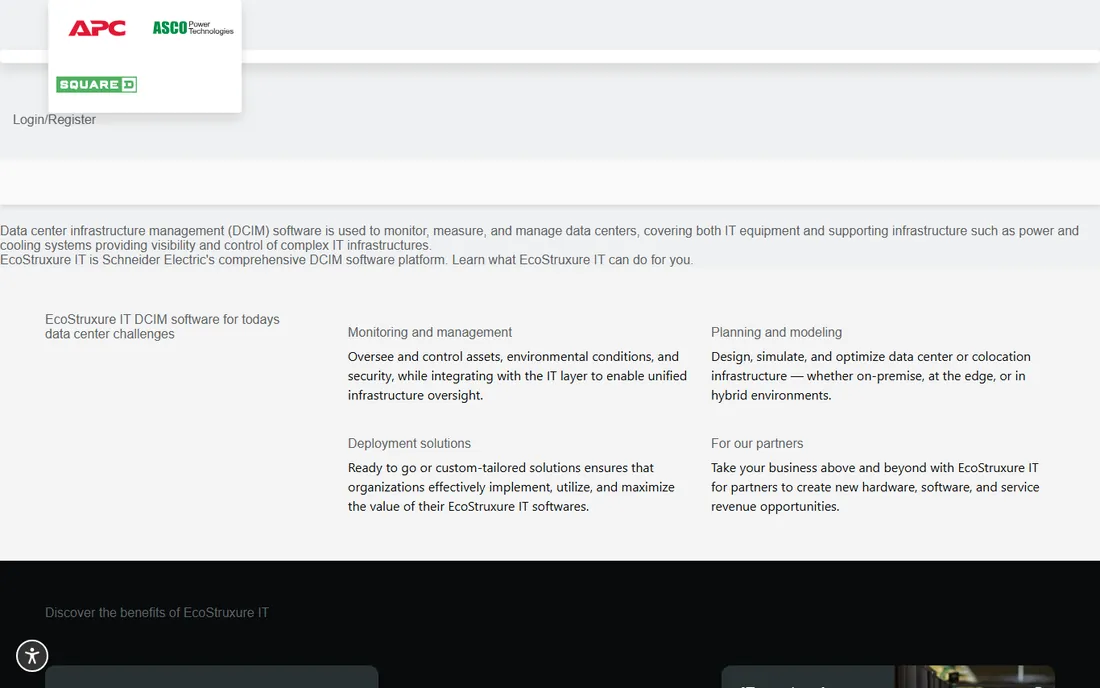Click the Take your business above paragraph
The image size is (1100, 688).
875,487
